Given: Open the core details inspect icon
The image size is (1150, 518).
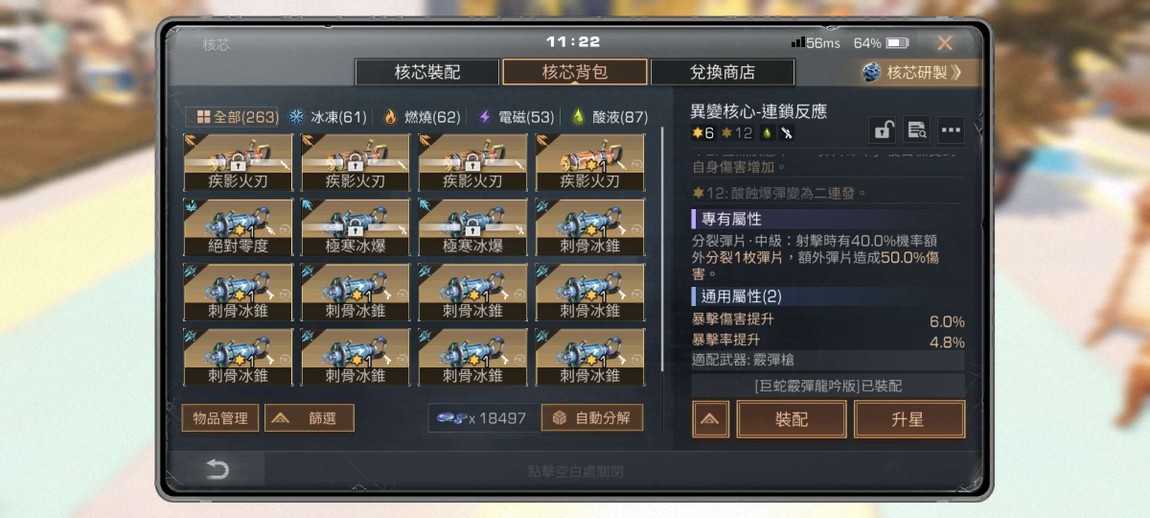Looking at the screenshot, I should [917, 131].
